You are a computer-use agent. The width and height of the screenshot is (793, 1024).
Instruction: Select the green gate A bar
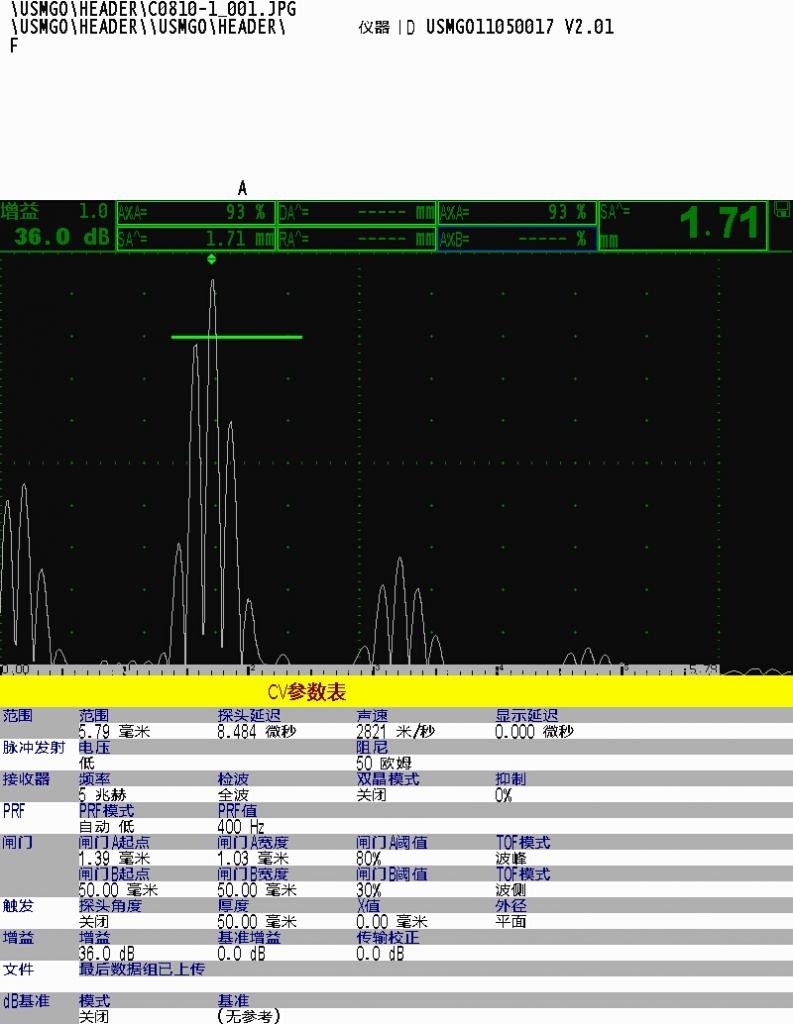(236, 337)
